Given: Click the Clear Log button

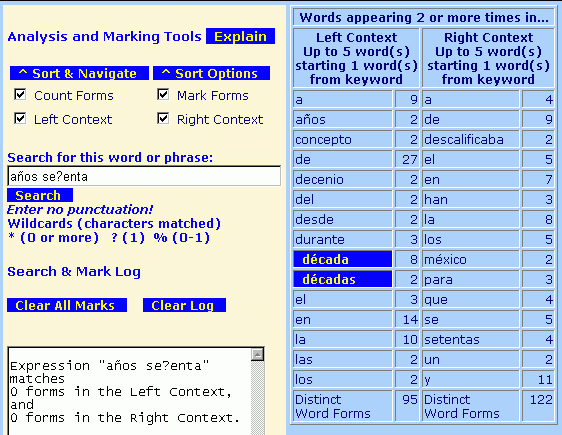Looking at the screenshot, I should click(184, 305).
